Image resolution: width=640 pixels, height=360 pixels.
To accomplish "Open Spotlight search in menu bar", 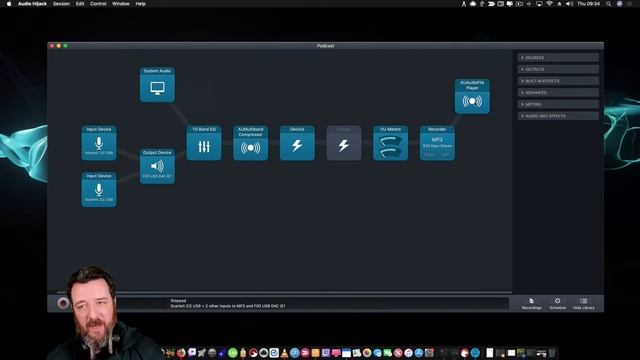I will point(609,4).
